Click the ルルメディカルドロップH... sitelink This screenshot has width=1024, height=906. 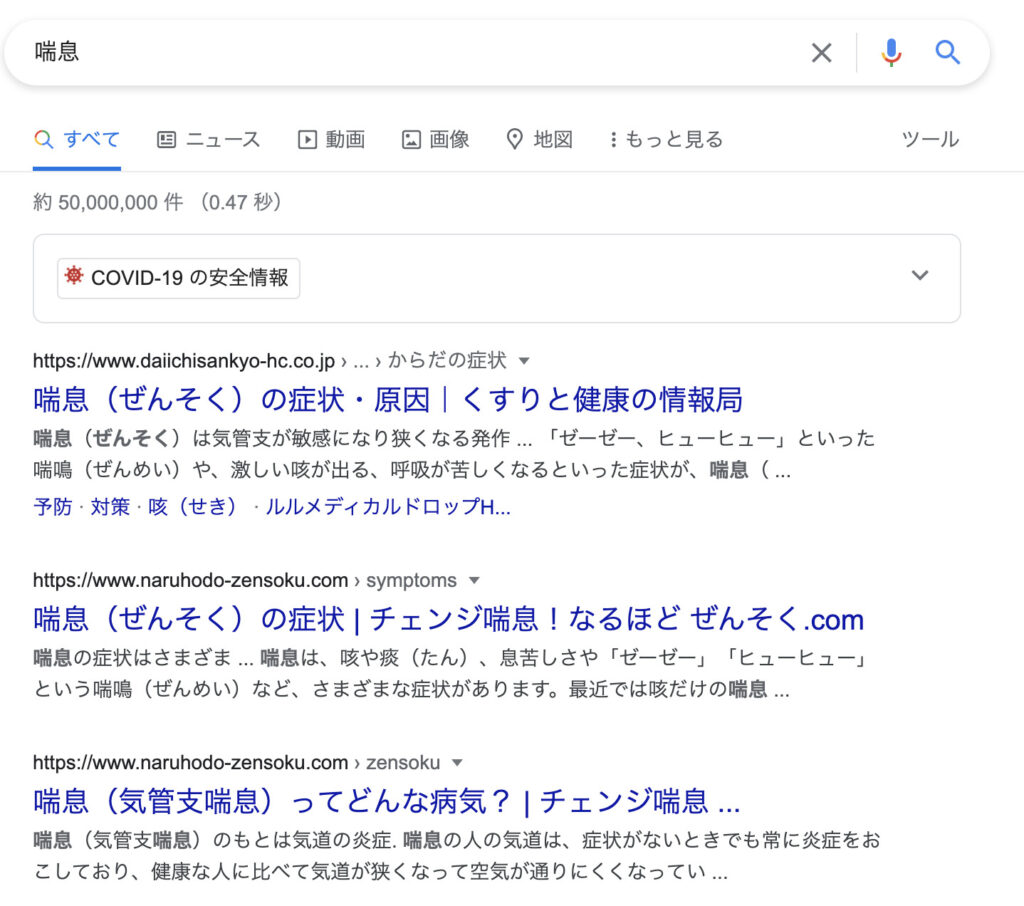pyautogui.click(x=388, y=506)
